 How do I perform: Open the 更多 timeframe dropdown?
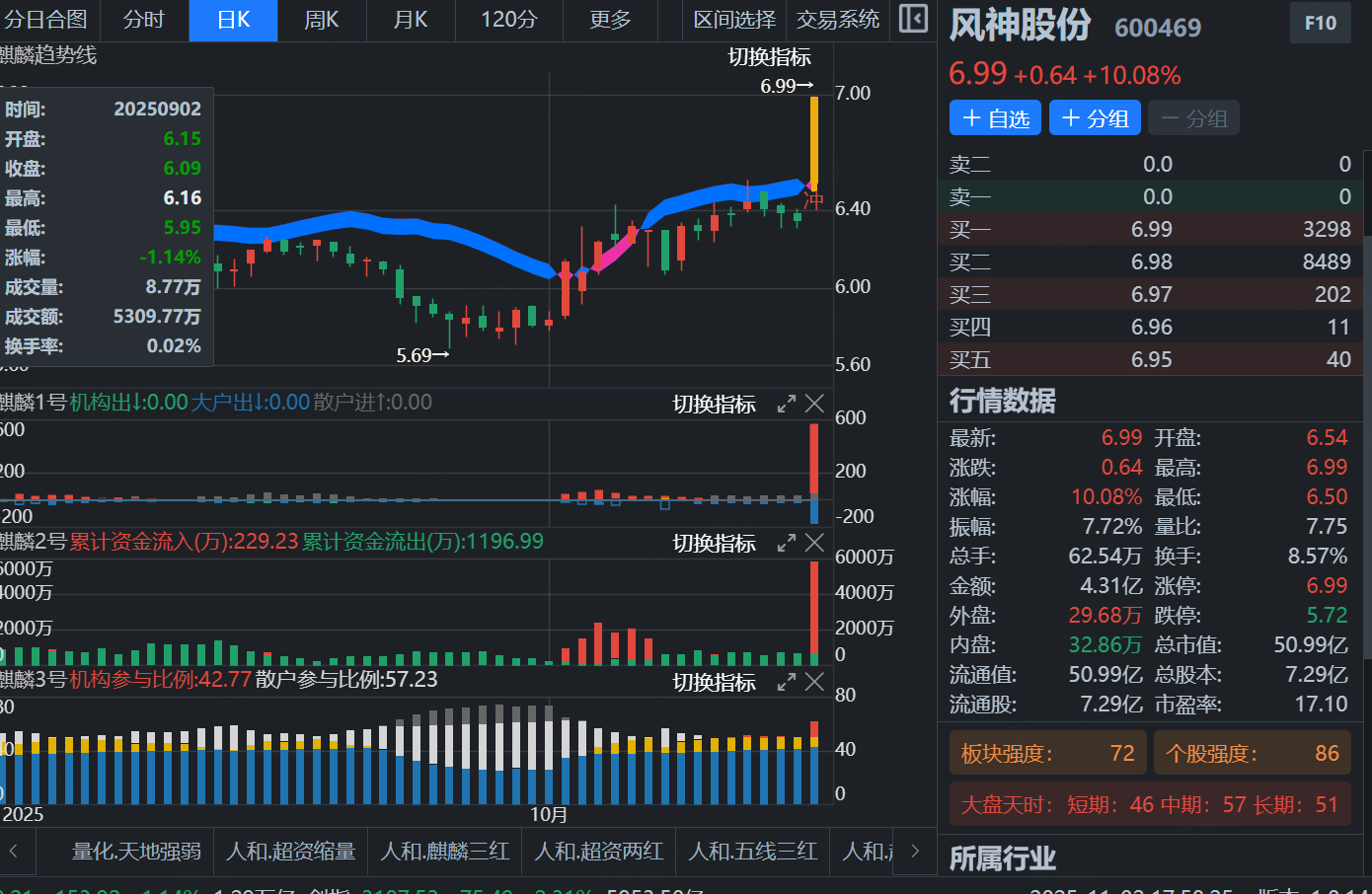click(x=609, y=20)
